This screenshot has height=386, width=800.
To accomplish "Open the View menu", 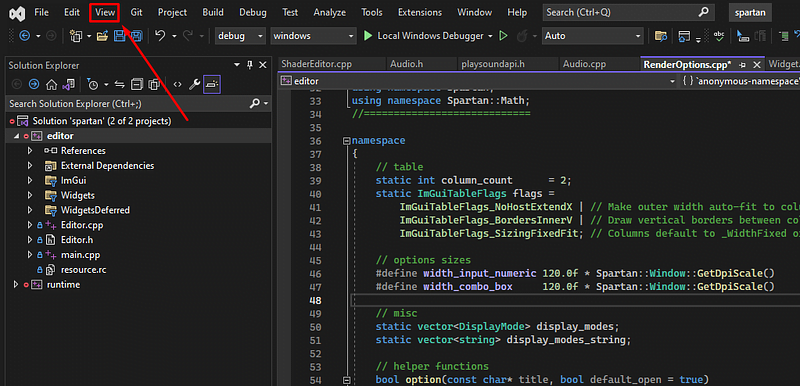I will (105, 13).
